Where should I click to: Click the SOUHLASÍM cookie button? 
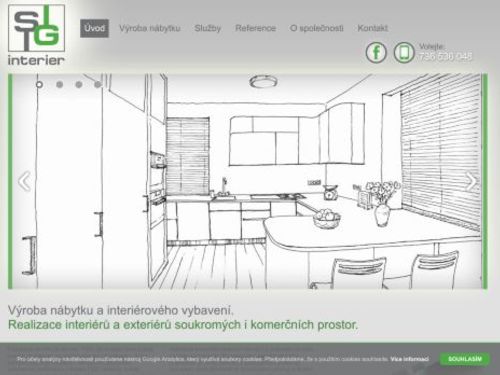point(465,359)
